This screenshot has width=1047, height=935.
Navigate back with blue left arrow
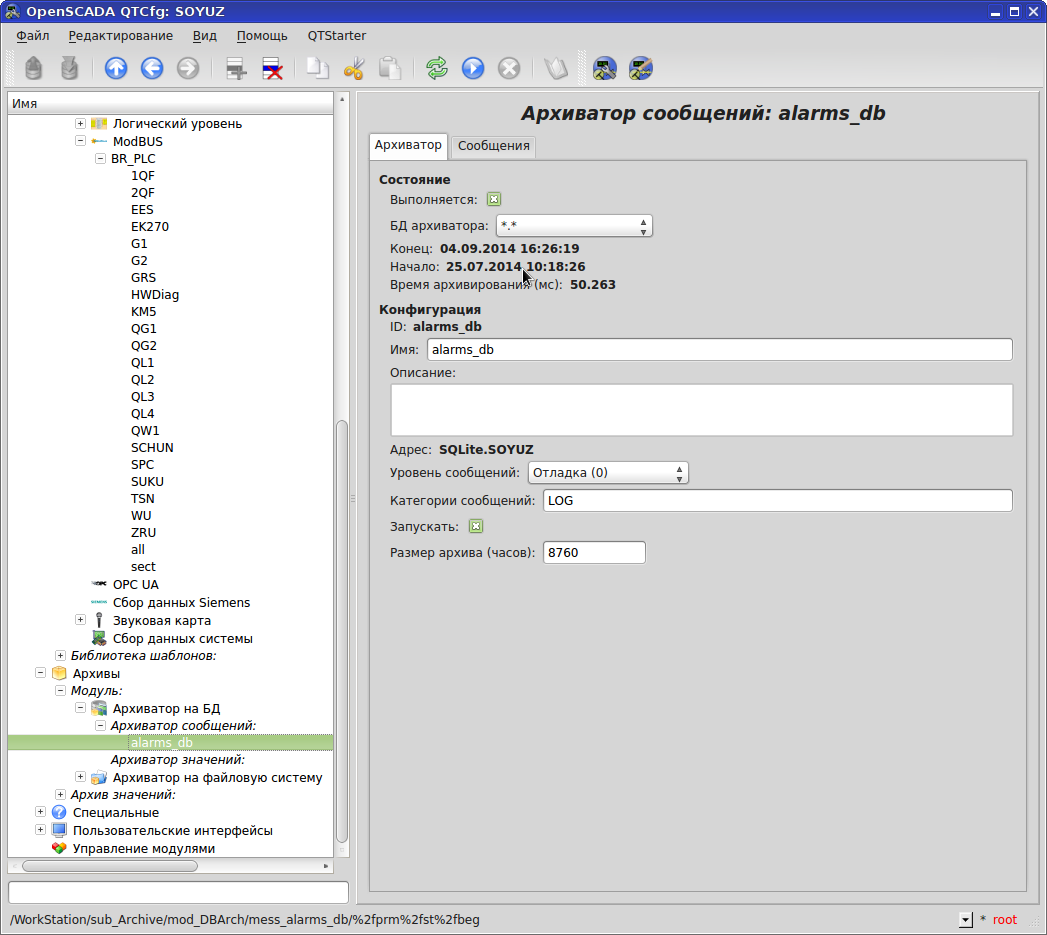click(x=152, y=68)
